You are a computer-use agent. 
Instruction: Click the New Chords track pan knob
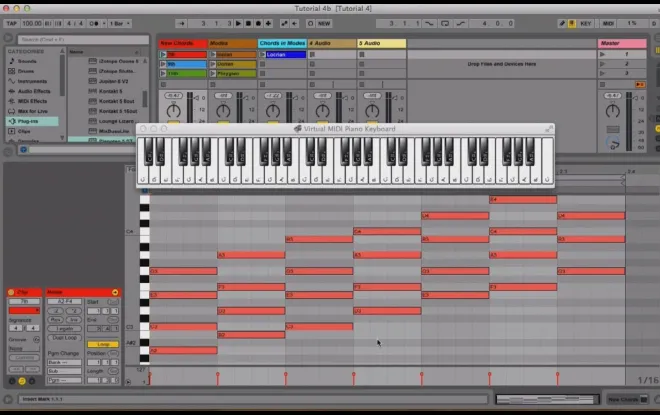[x=173, y=111]
